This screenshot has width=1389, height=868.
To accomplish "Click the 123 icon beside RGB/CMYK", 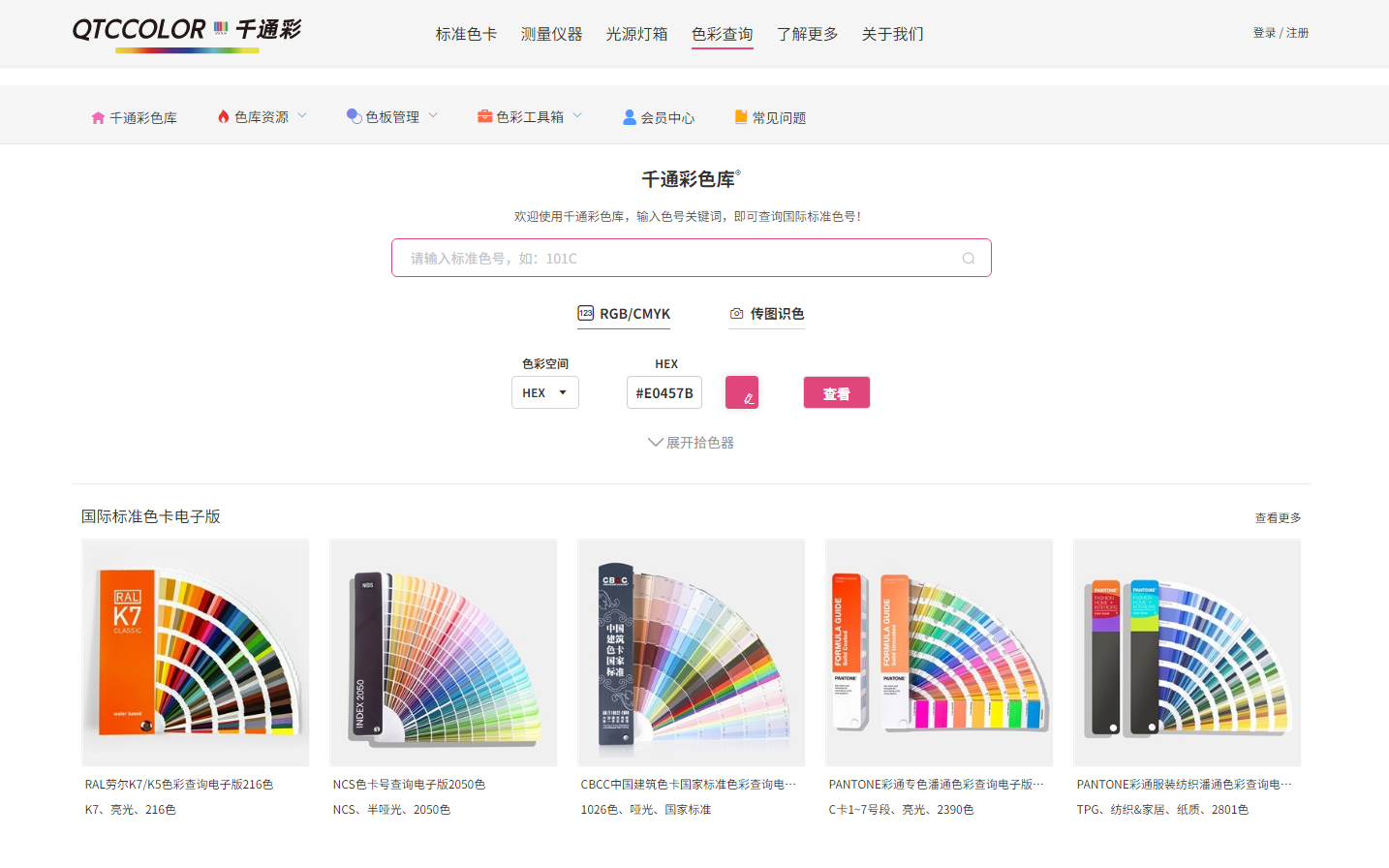I will click(x=586, y=313).
